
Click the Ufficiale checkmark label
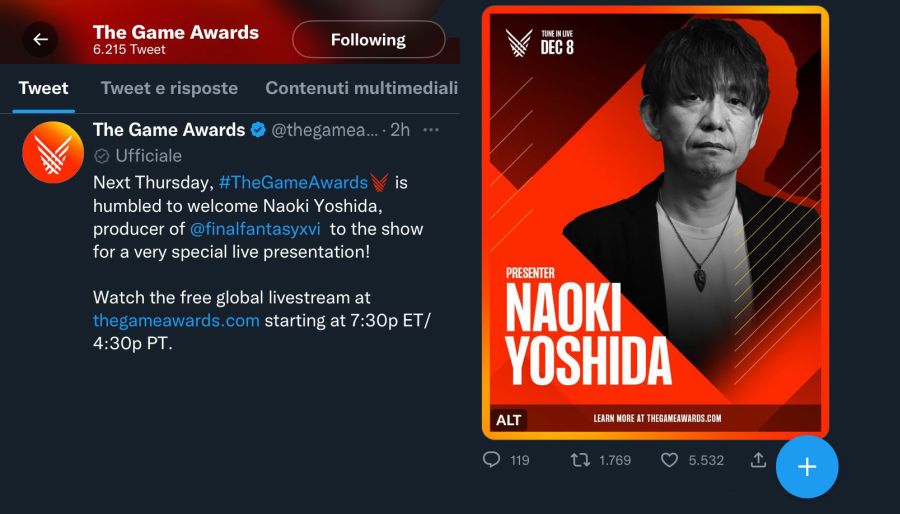(x=138, y=156)
